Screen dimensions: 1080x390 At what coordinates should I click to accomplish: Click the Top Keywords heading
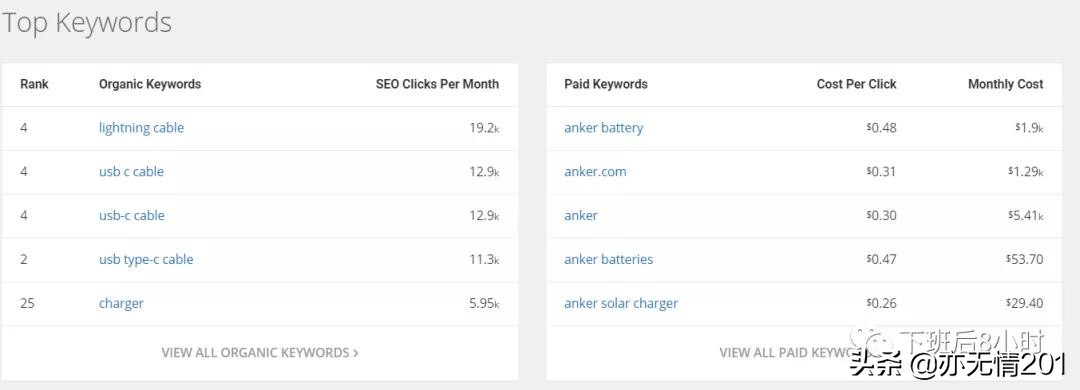[86, 23]
